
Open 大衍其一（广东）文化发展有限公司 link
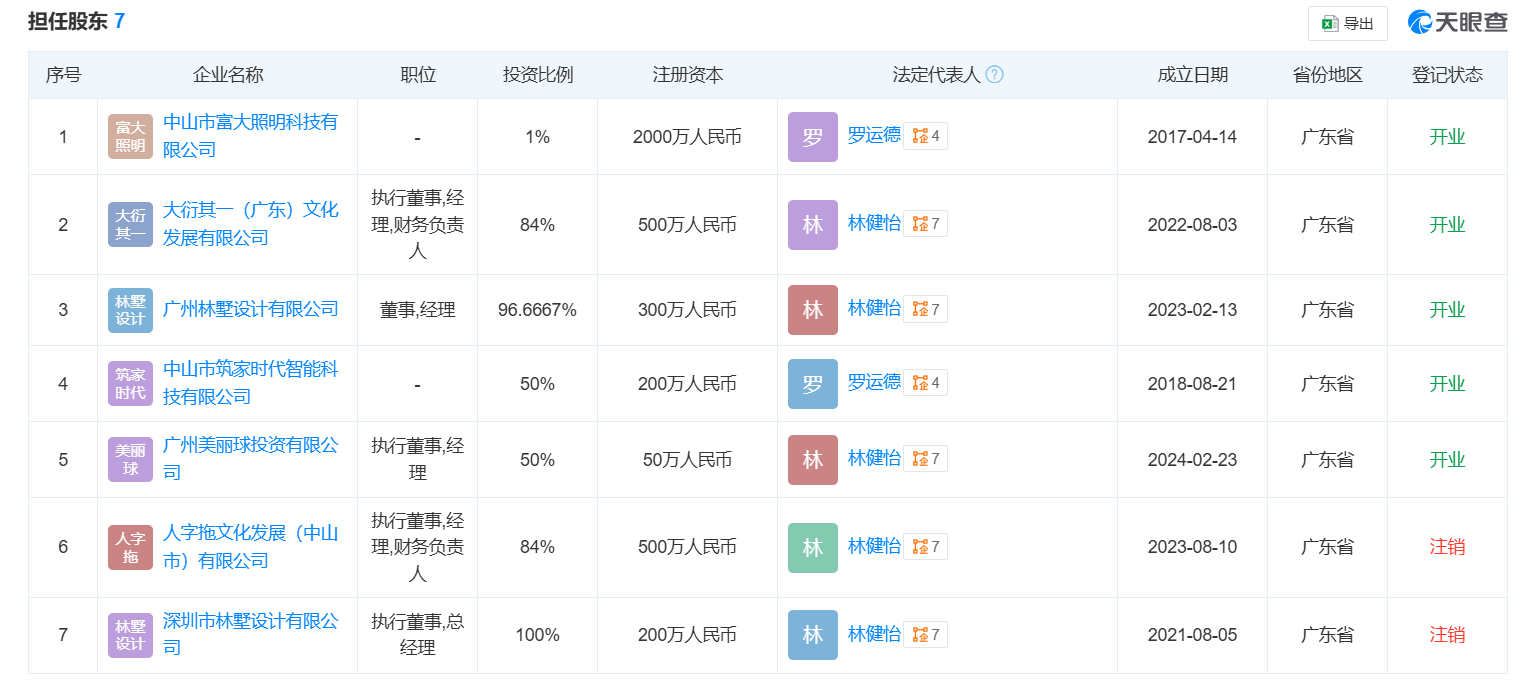(x=250, y=224)
